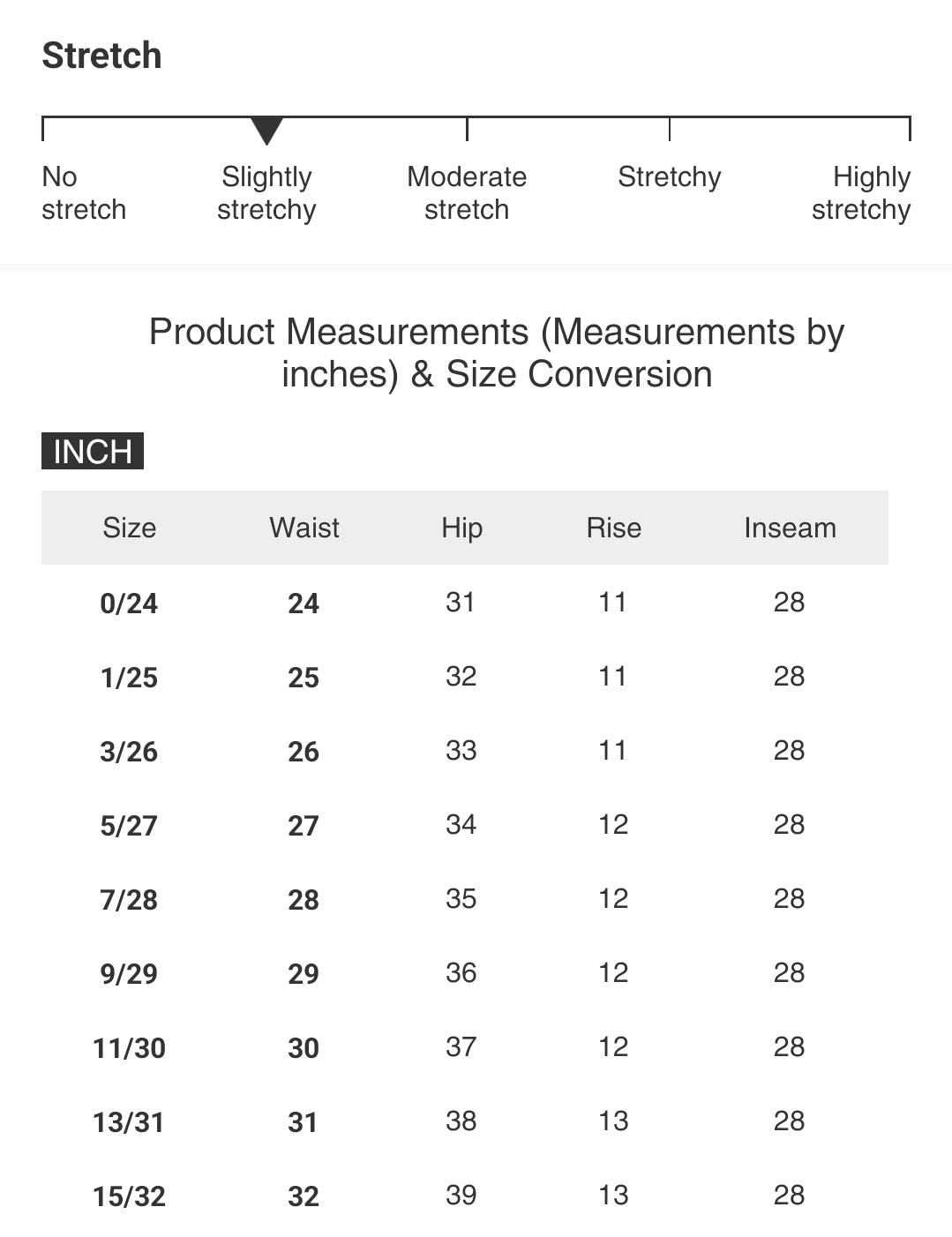Screen dimensions: 952x1237
Task: Select the 3/26 size row label
Action: coord(129,752)
